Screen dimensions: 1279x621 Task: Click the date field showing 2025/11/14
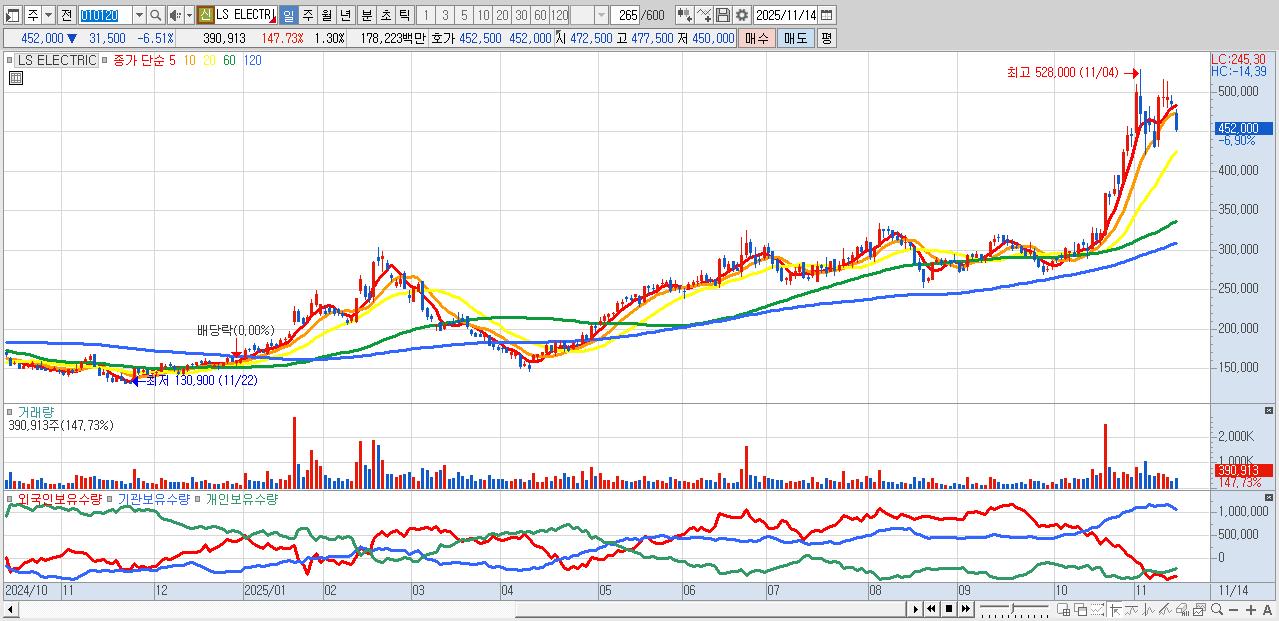(786, 15)
